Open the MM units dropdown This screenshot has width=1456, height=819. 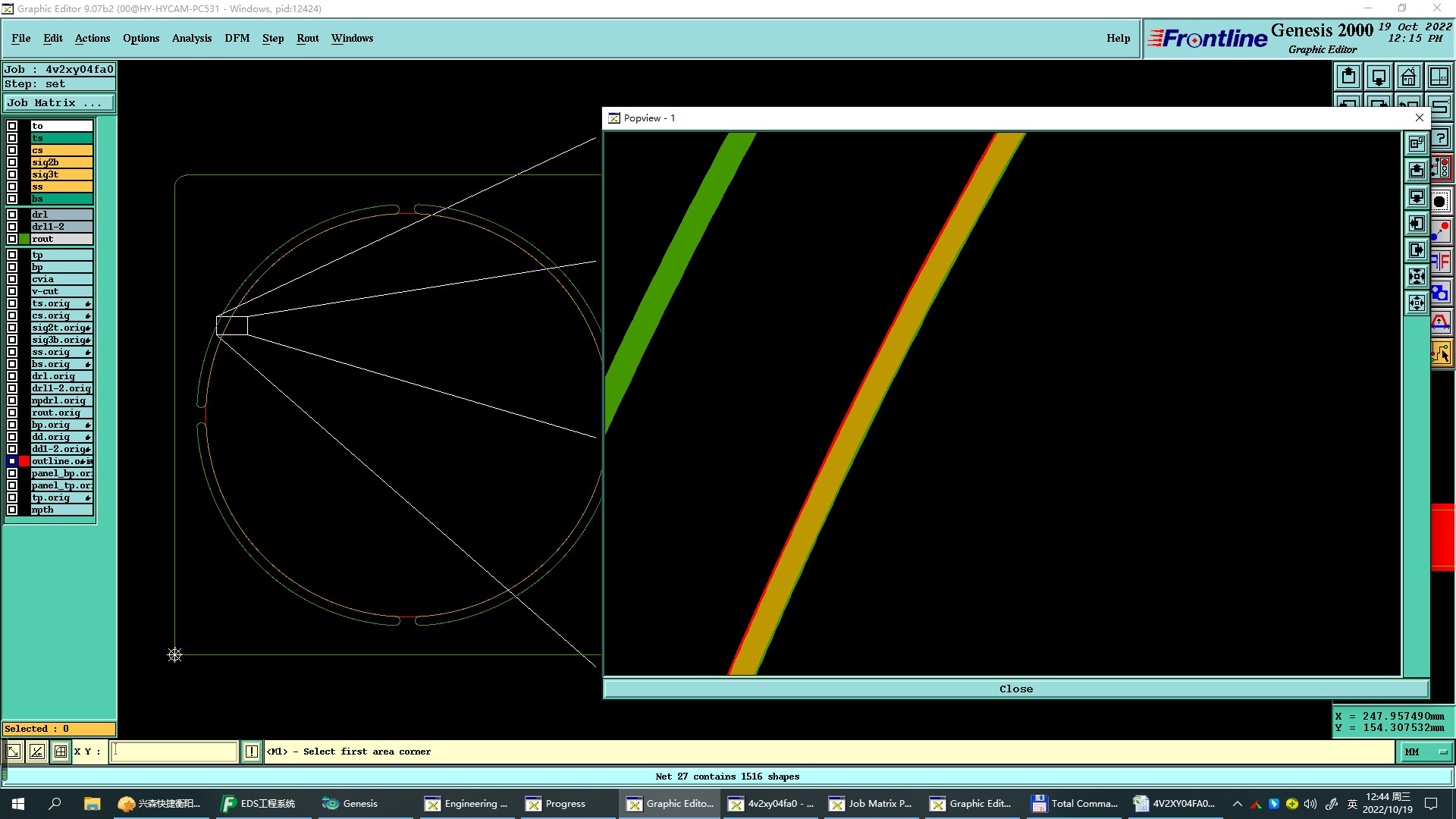[1425, 752]
